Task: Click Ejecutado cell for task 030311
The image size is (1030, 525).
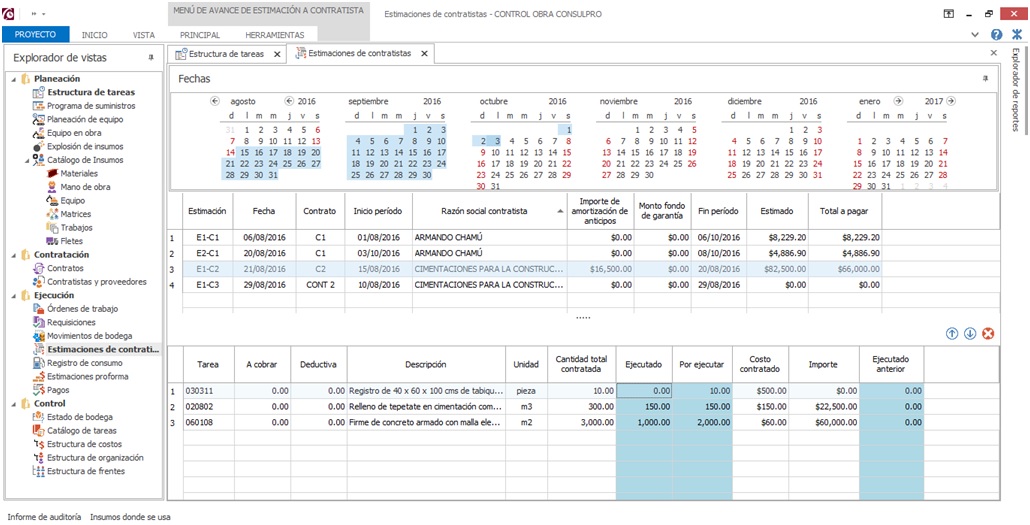Action: [644, 390]
